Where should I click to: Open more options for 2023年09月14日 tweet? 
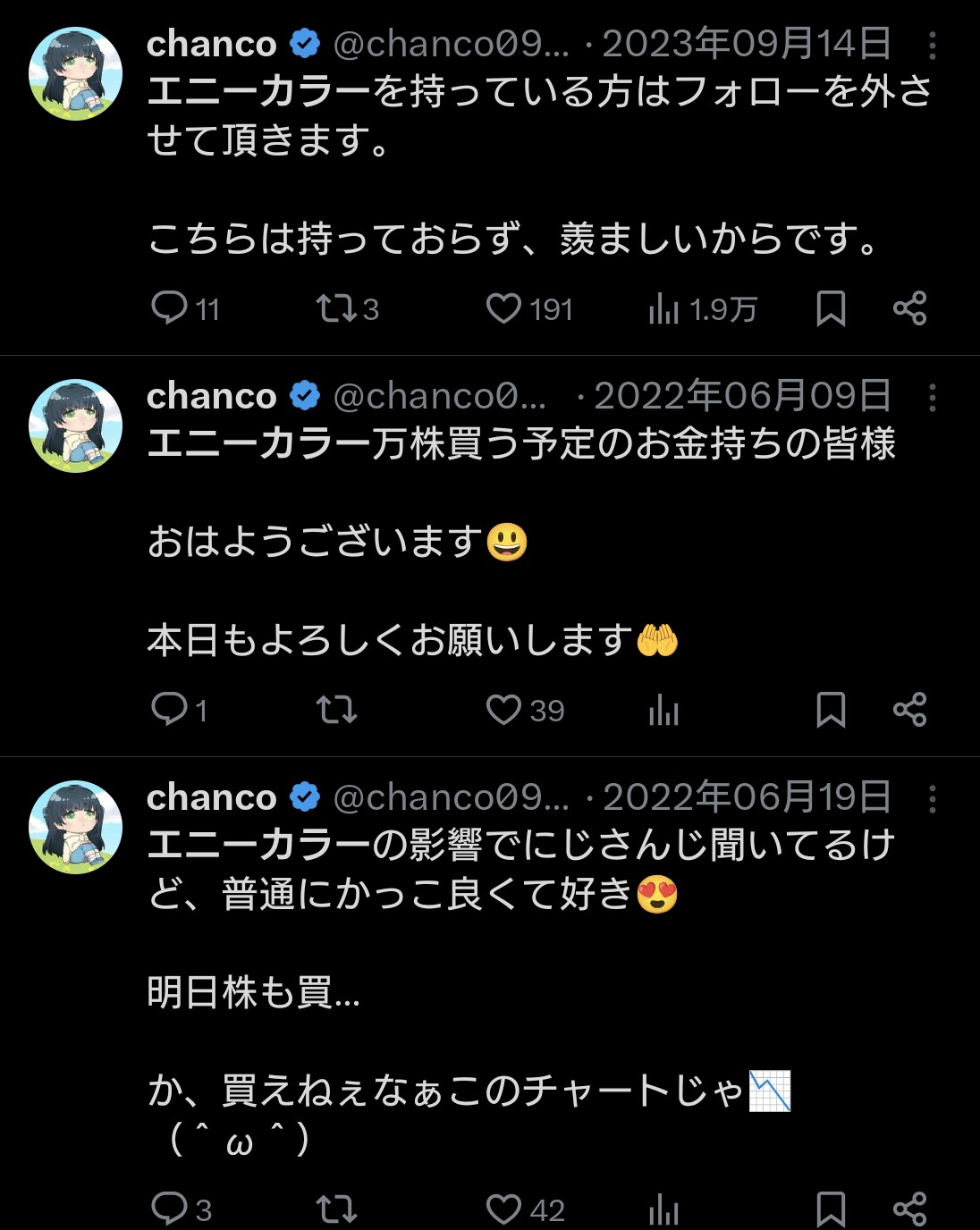click(x=933, y=46)
